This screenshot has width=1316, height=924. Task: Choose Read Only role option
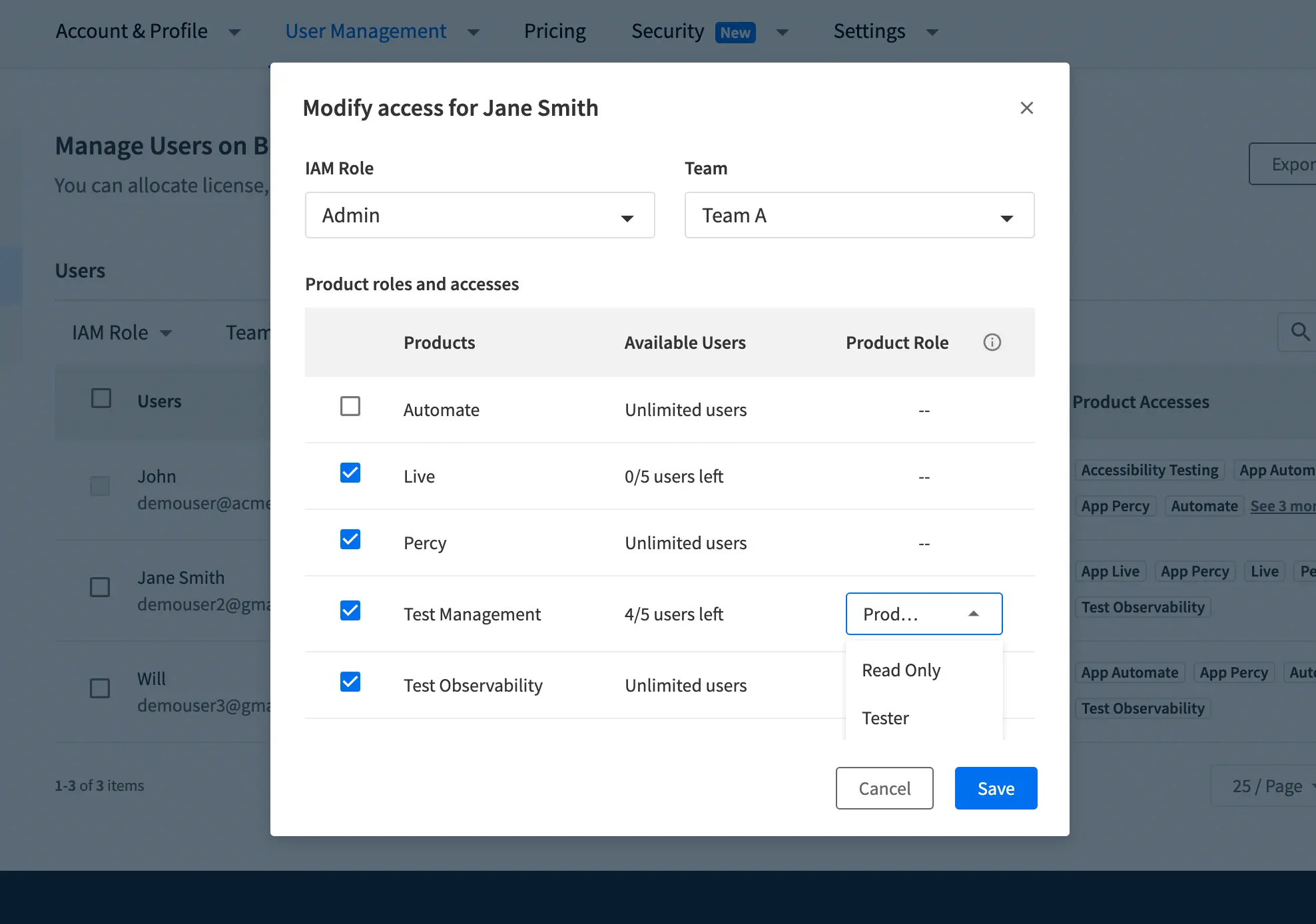[x=901, y=670]
